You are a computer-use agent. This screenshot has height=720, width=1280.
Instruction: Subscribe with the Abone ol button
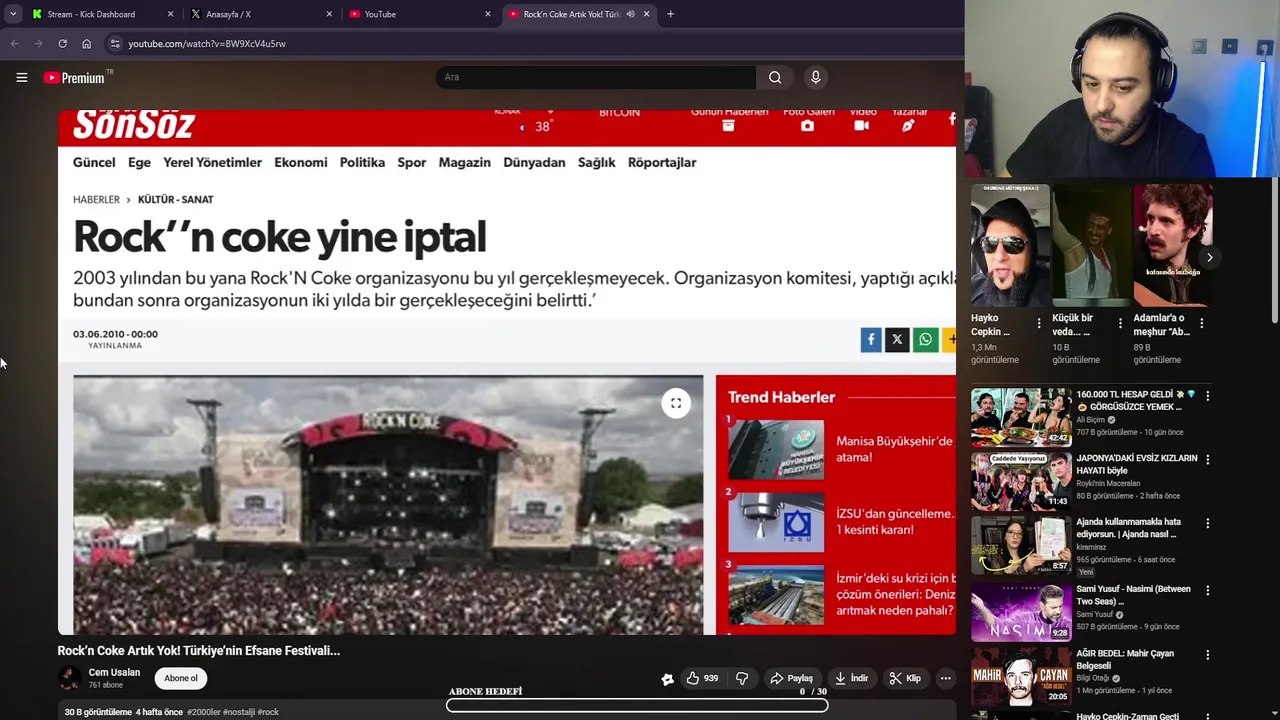[x=181, y=678]
